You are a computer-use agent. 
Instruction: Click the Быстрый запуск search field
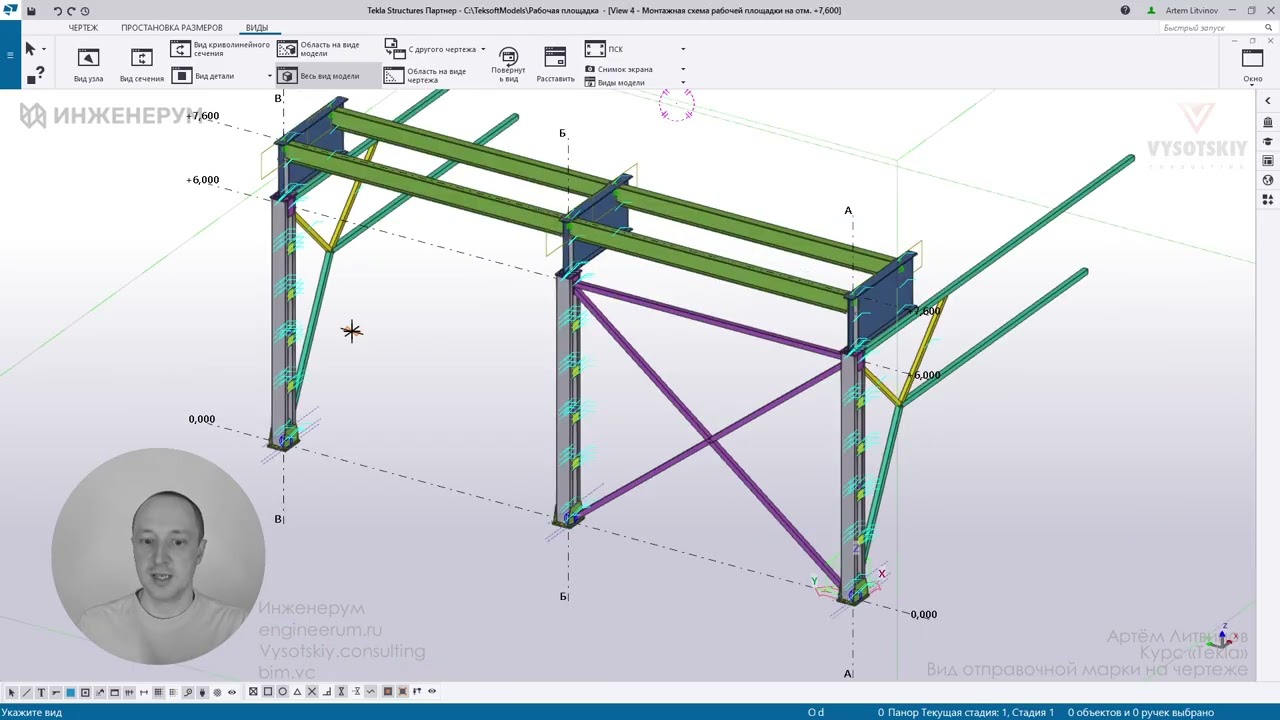(1217, 28)
